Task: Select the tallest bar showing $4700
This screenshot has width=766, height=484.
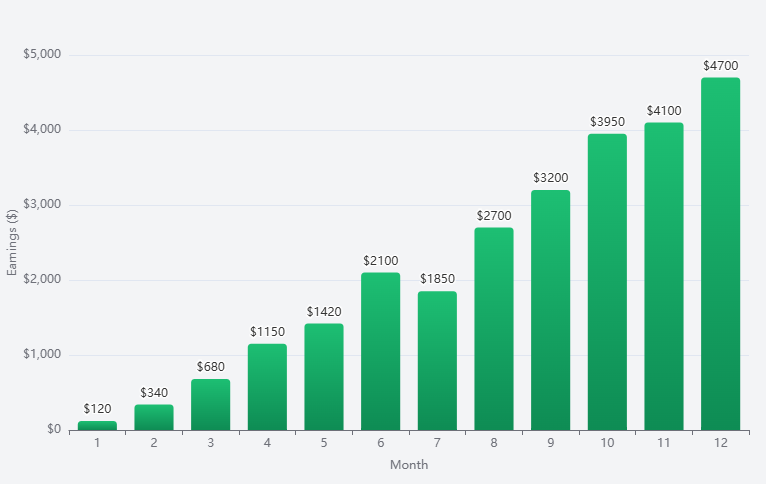Action: 721,254
